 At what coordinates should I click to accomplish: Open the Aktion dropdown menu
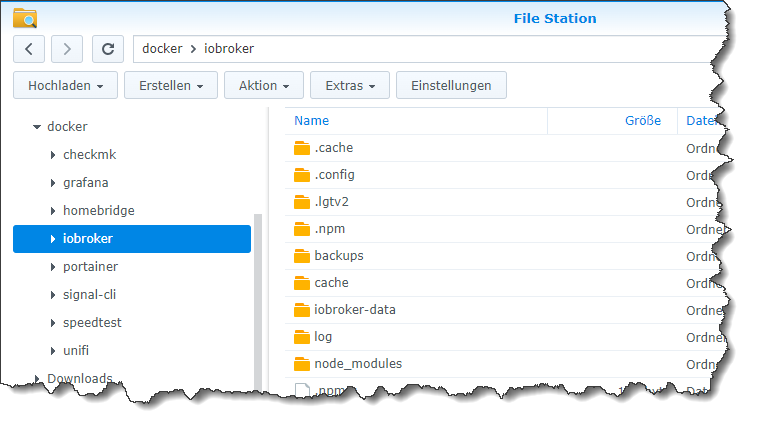(264, 86)
